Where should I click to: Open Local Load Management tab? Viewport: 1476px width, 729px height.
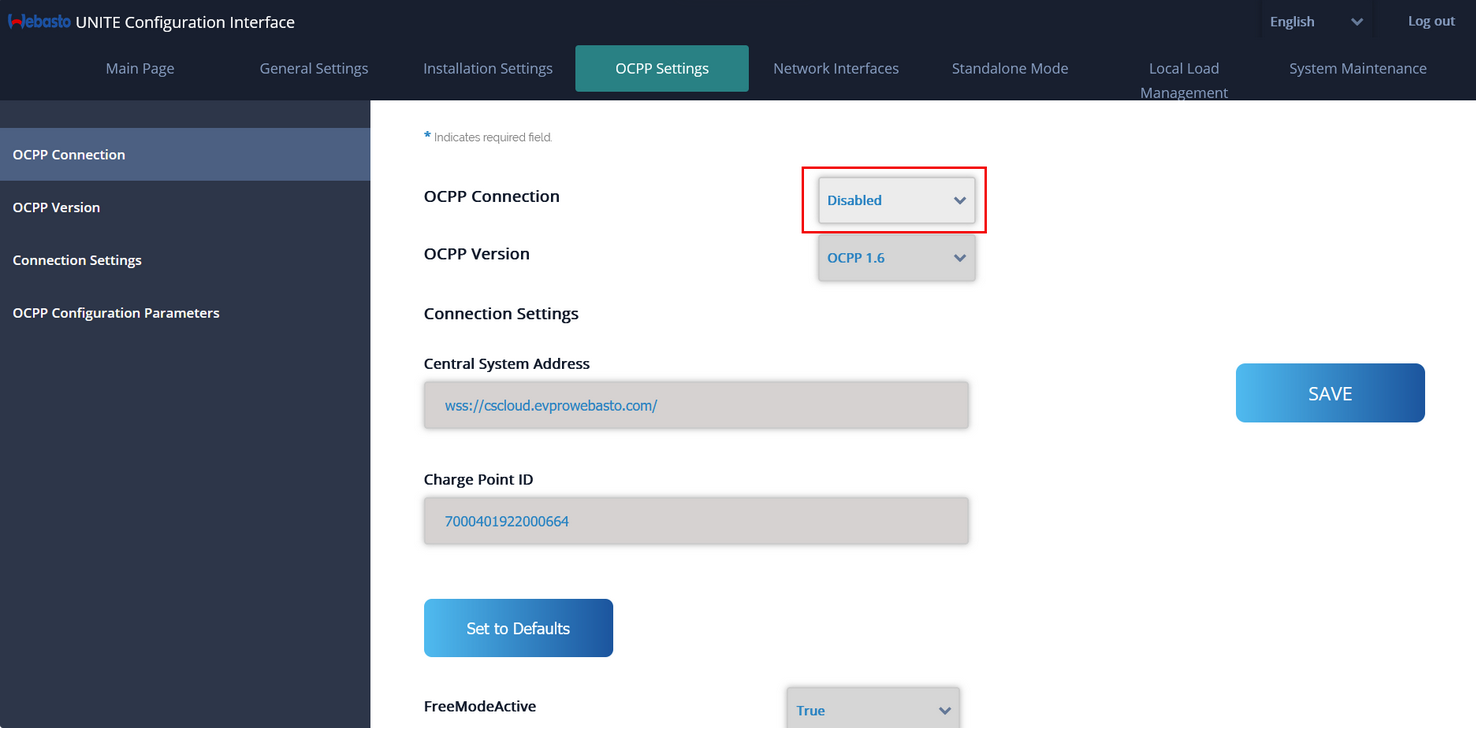tap(1184, 80)
